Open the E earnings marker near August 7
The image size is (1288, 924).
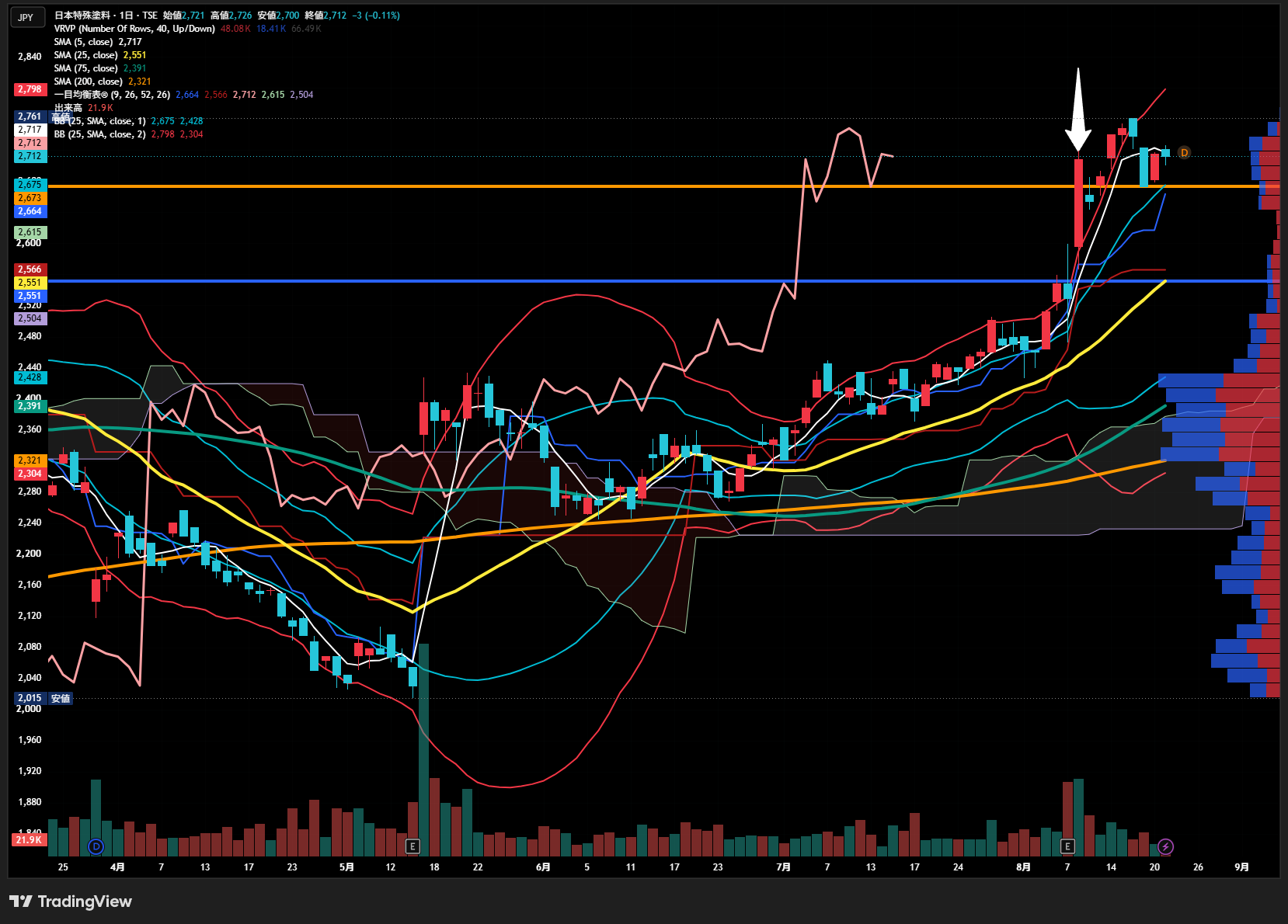[x=1067, y=846]
